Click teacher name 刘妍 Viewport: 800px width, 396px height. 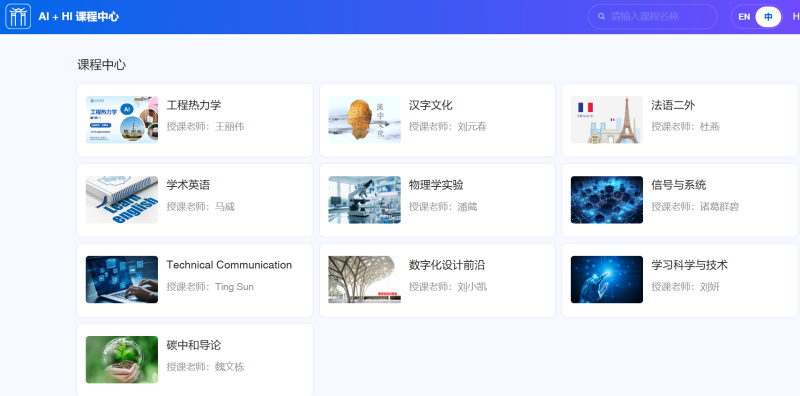click(x=710, y=287)
